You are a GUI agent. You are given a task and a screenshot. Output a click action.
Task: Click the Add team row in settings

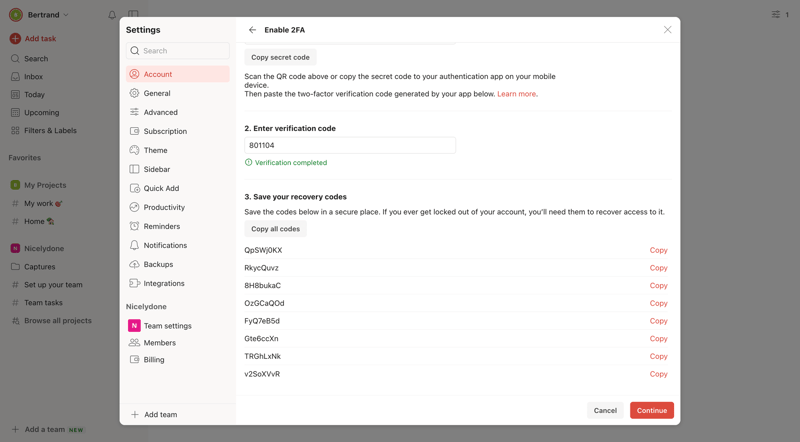point(178,414)
